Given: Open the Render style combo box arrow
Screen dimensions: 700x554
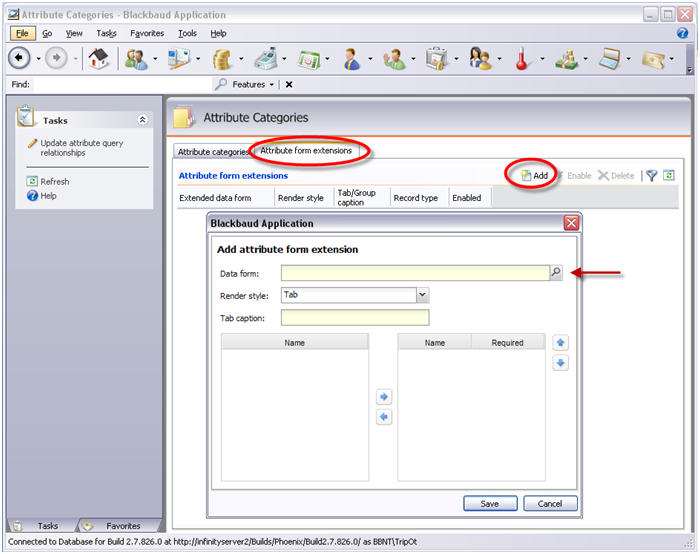Looking at the screenshot, I should click(422, 295).
